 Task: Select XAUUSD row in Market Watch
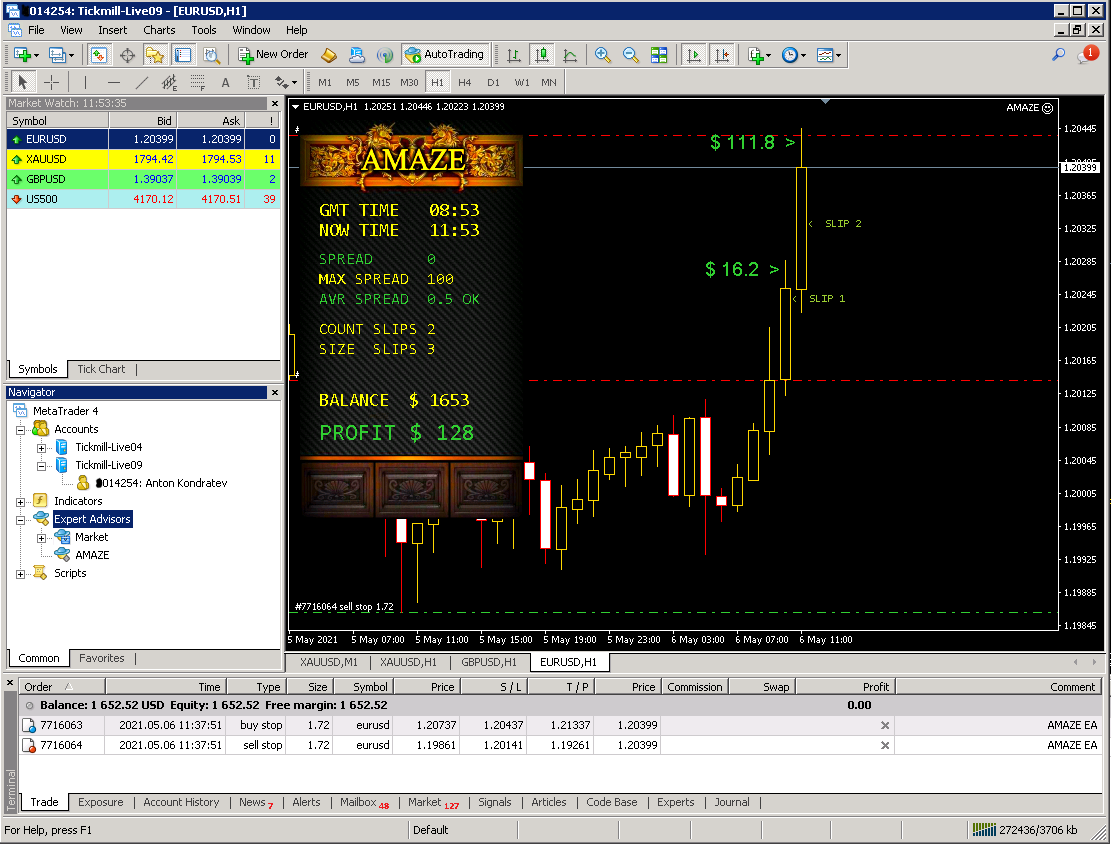point(143,159)
